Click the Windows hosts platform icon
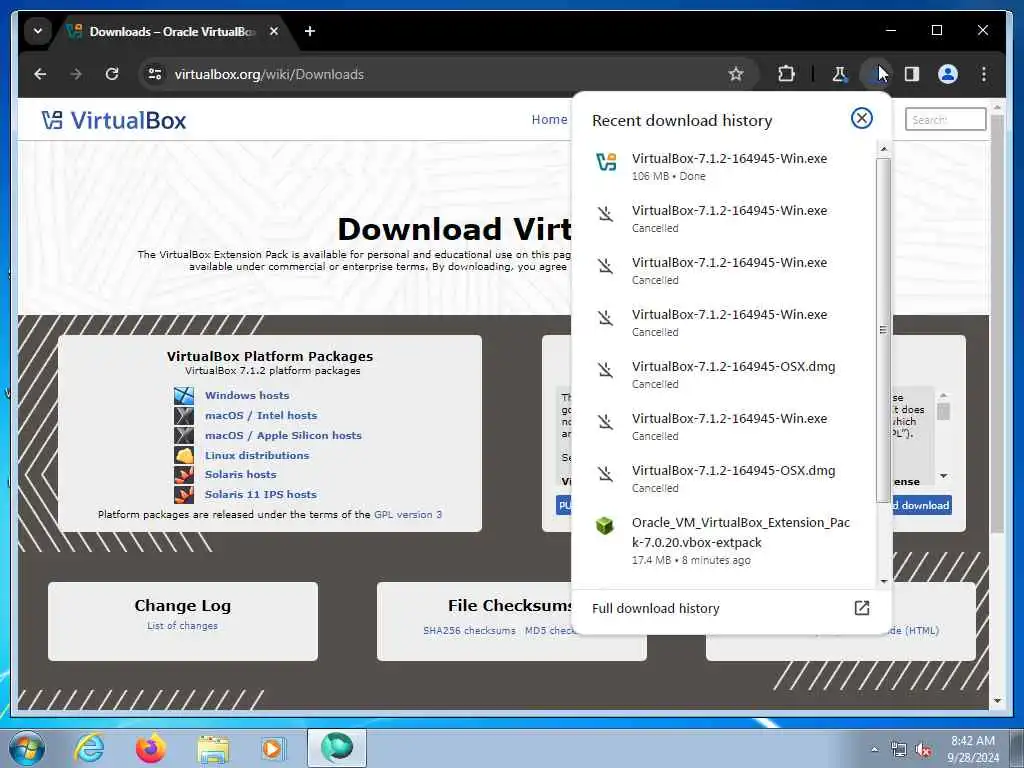1024x768 pixels. pyautogui.click(x=184, y=396)
